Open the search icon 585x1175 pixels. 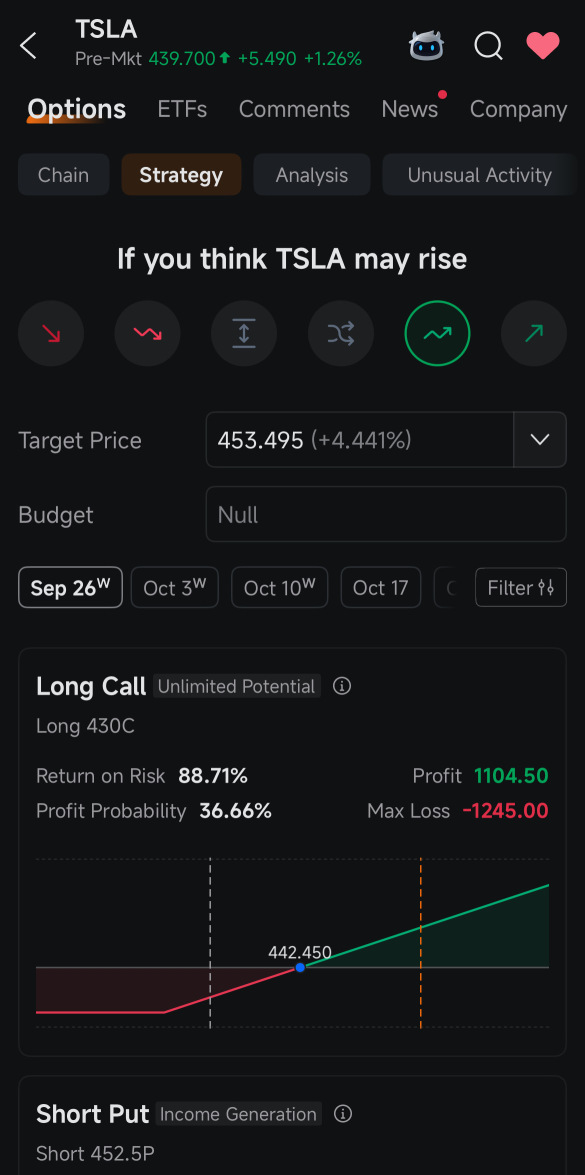(x=488, y=46)
